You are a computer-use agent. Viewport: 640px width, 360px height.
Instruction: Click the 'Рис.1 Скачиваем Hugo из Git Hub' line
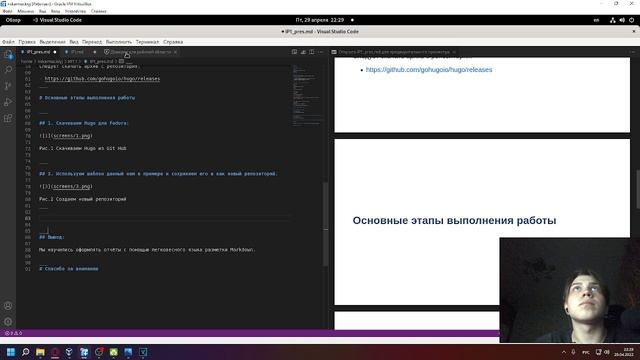point(83,148)
